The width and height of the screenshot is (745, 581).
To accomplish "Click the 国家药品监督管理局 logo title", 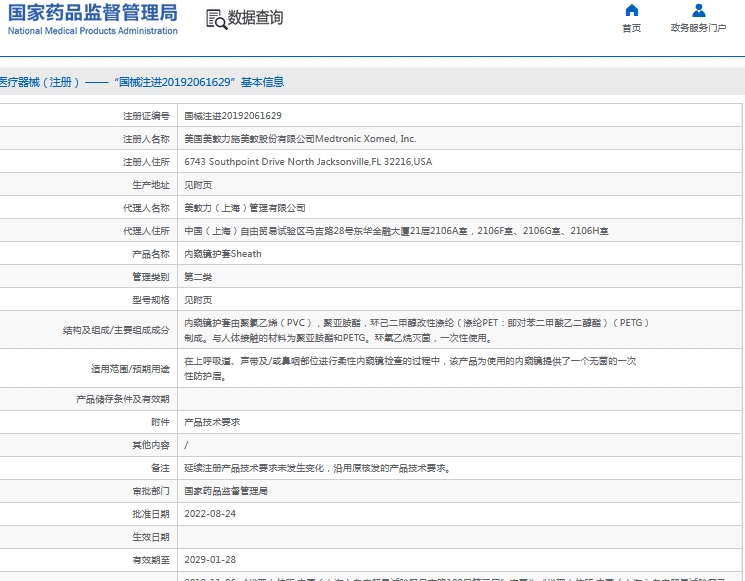I will 92,12.
